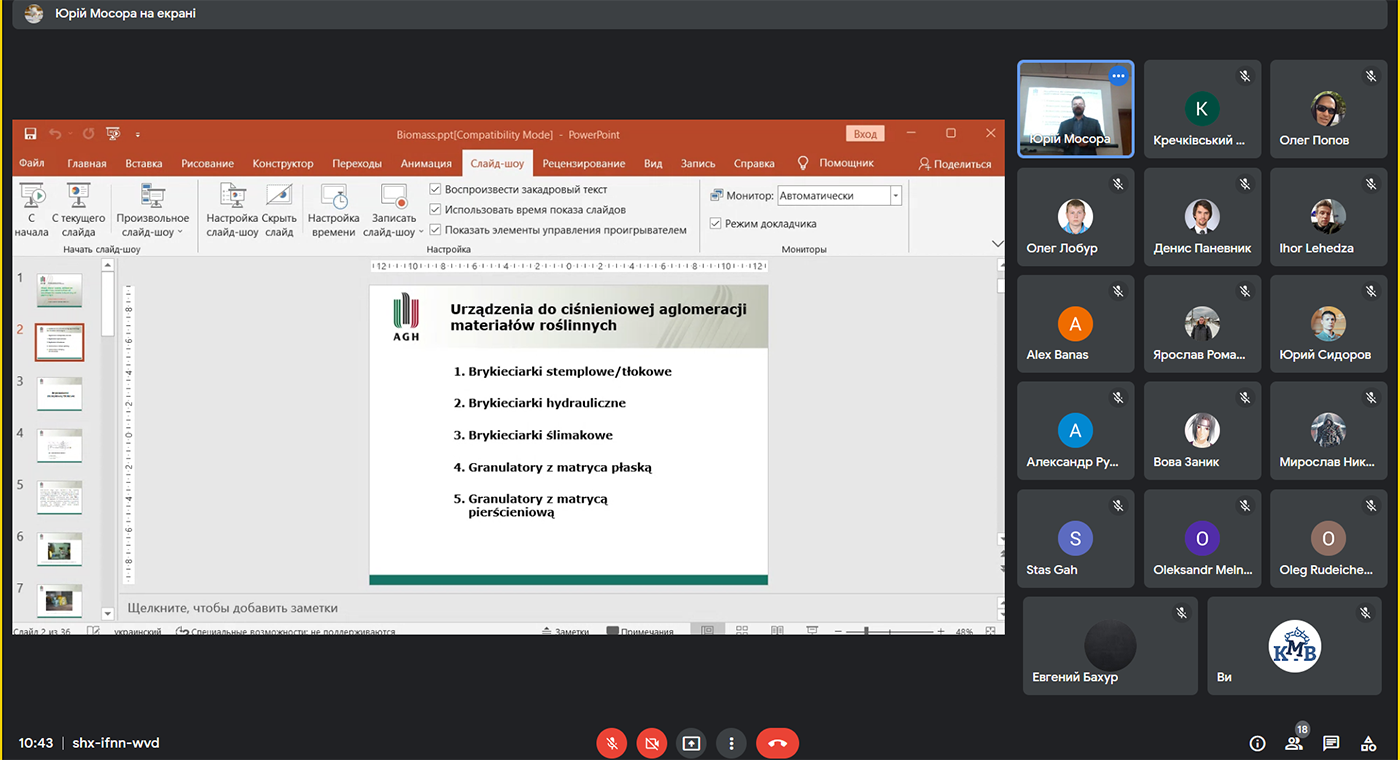Switch to the Вставка ribbon tab
This screenshot has width=1400, height=760.
(x=144, y=163)
